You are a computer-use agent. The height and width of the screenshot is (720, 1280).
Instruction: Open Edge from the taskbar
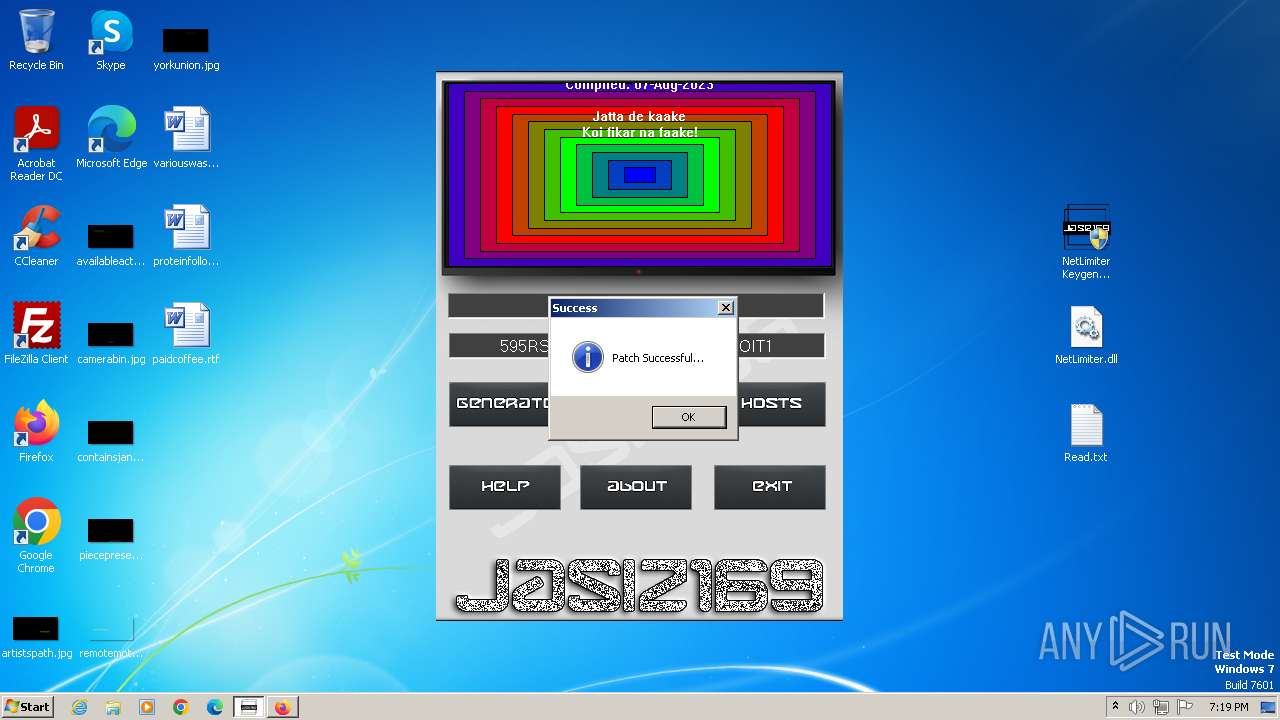[215, 707]
